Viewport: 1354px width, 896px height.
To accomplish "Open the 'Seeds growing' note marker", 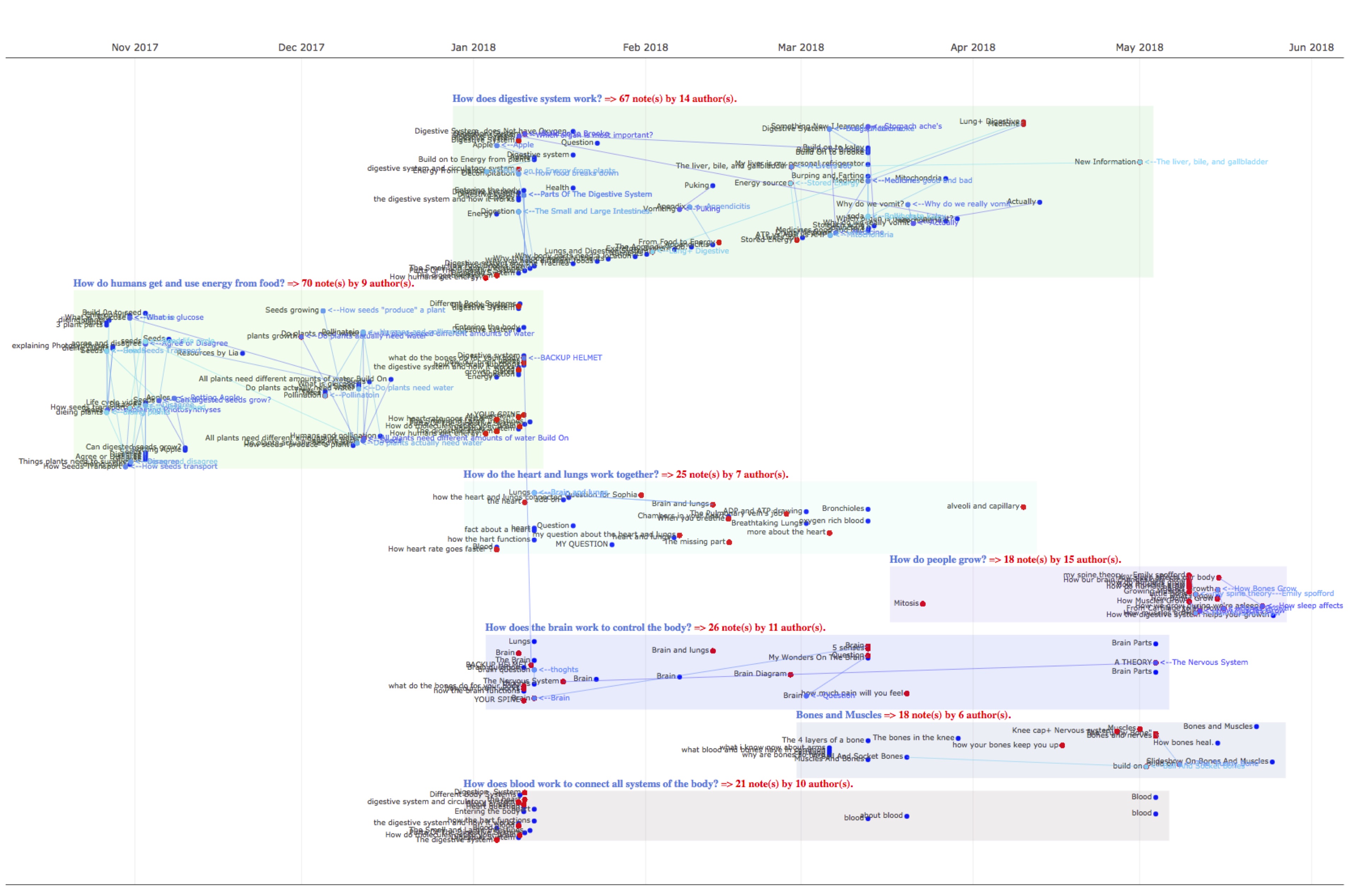I will click(x=323, y=311).
